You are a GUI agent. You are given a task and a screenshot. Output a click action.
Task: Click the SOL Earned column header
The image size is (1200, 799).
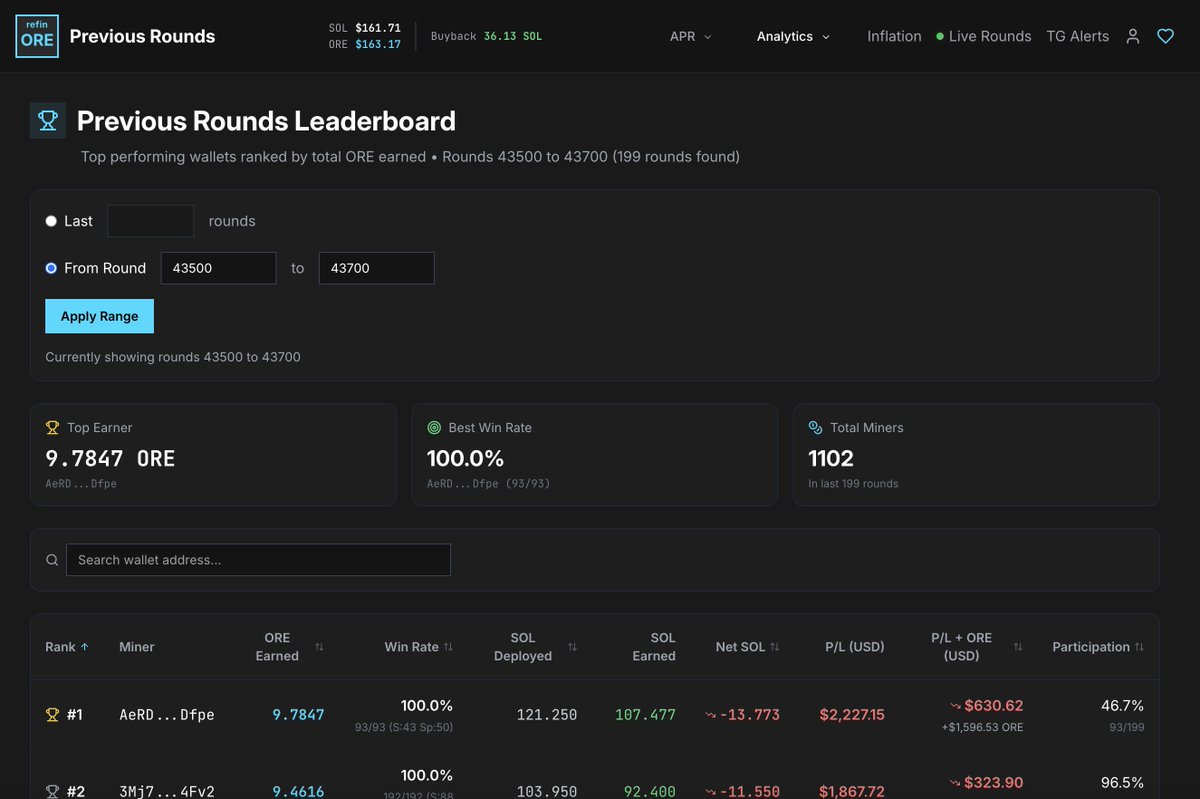click(654, 647)
